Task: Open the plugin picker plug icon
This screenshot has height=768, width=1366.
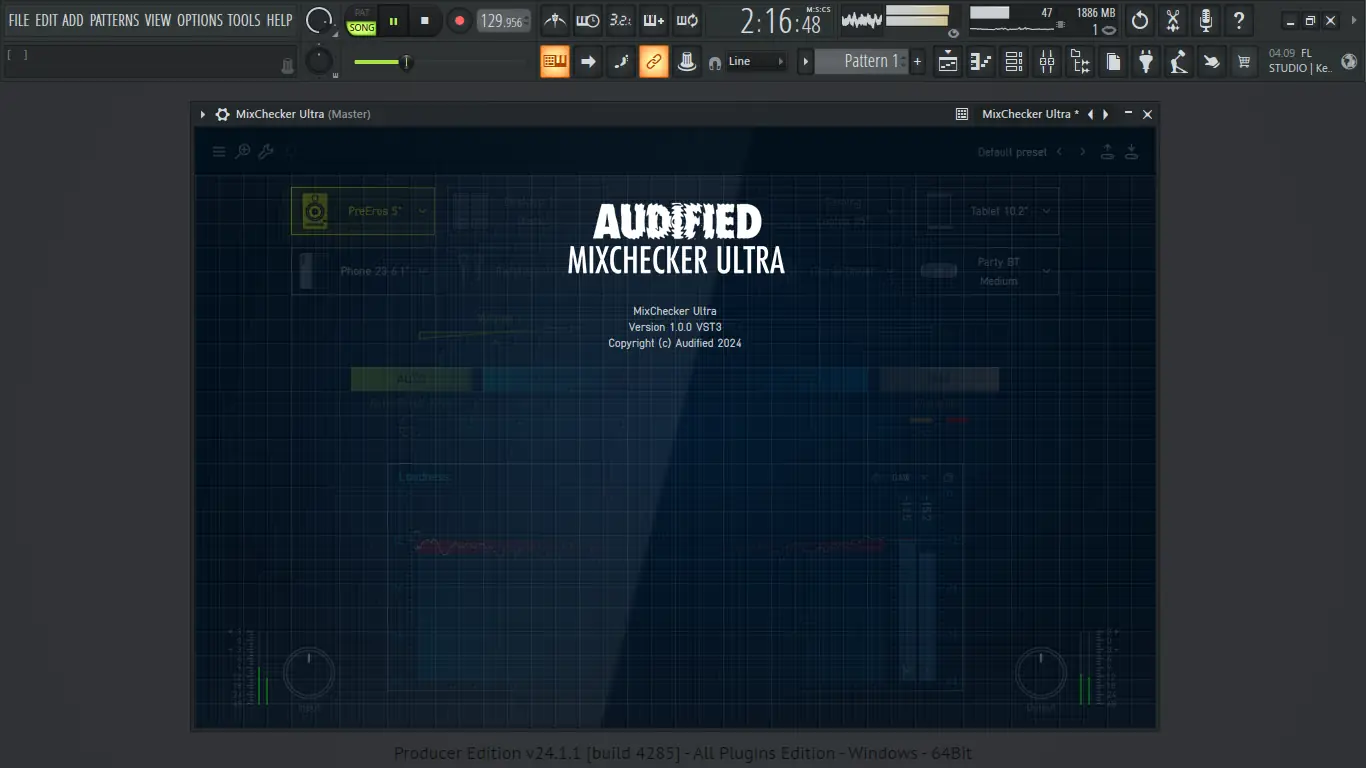Action: (1146, 62)
